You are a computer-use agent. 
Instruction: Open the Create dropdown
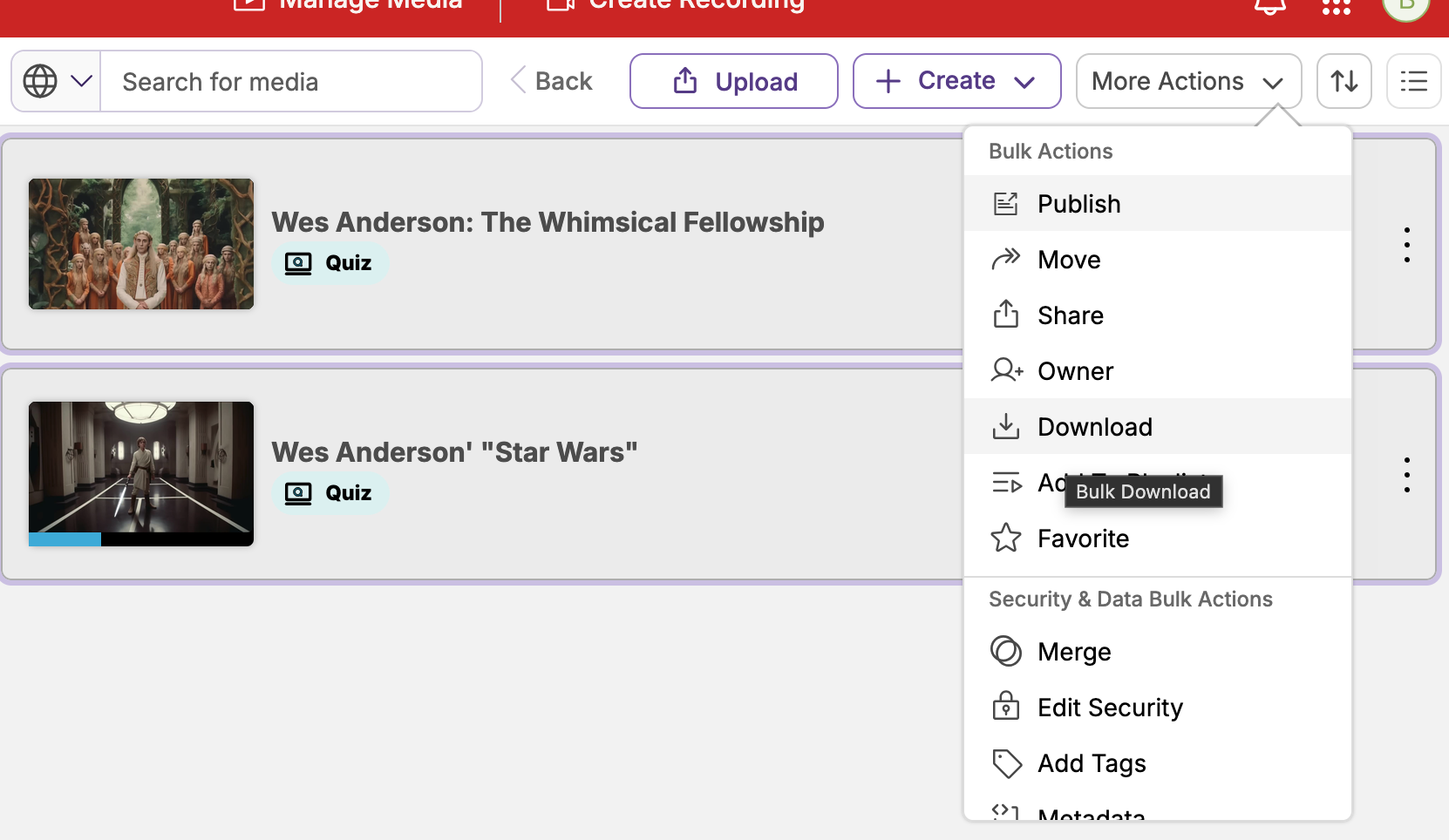tap(957, 81)
